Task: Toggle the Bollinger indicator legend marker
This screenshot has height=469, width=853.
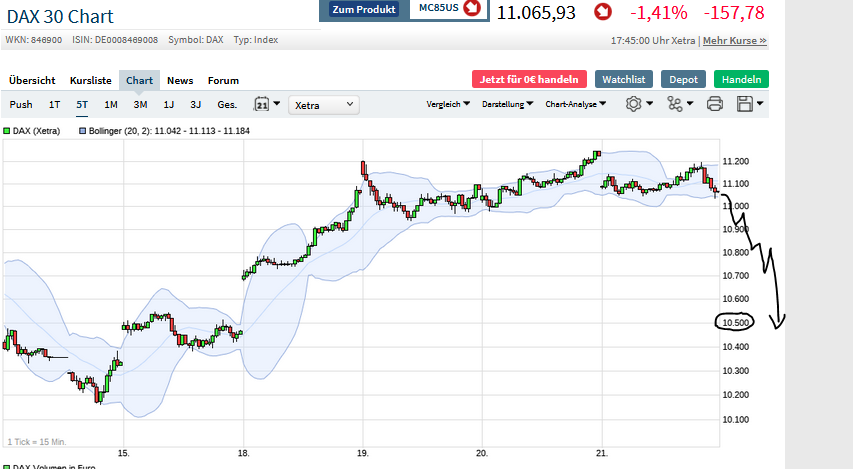Action: coord(82,130)
